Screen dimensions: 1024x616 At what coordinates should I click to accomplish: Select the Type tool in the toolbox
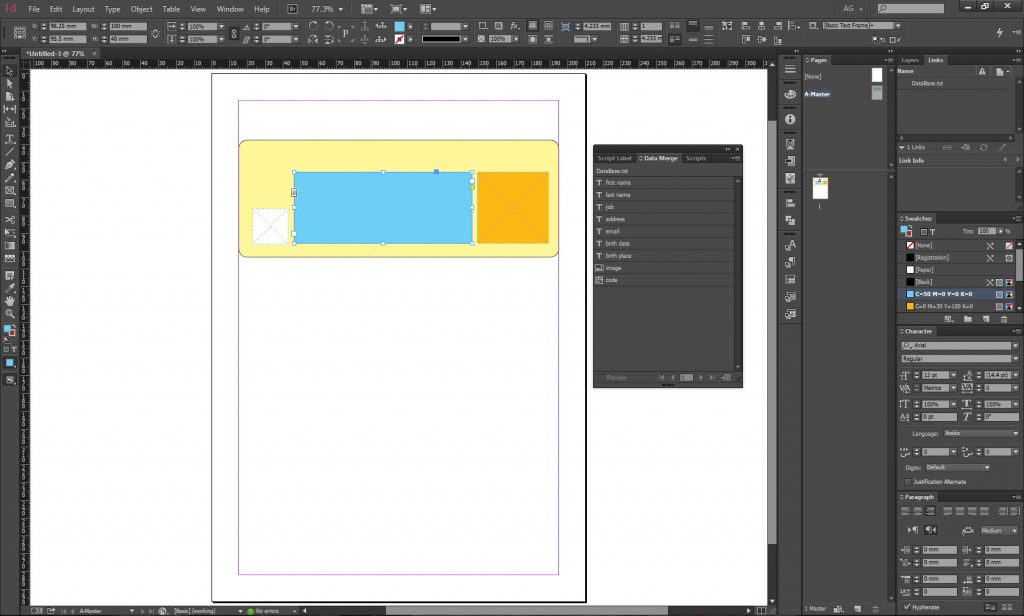pyautogui.click(x=10, y=138)
